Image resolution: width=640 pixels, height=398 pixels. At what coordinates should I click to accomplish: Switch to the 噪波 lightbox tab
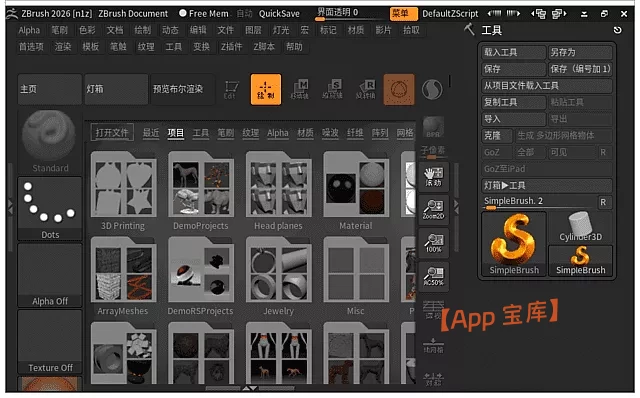(330, 133)
